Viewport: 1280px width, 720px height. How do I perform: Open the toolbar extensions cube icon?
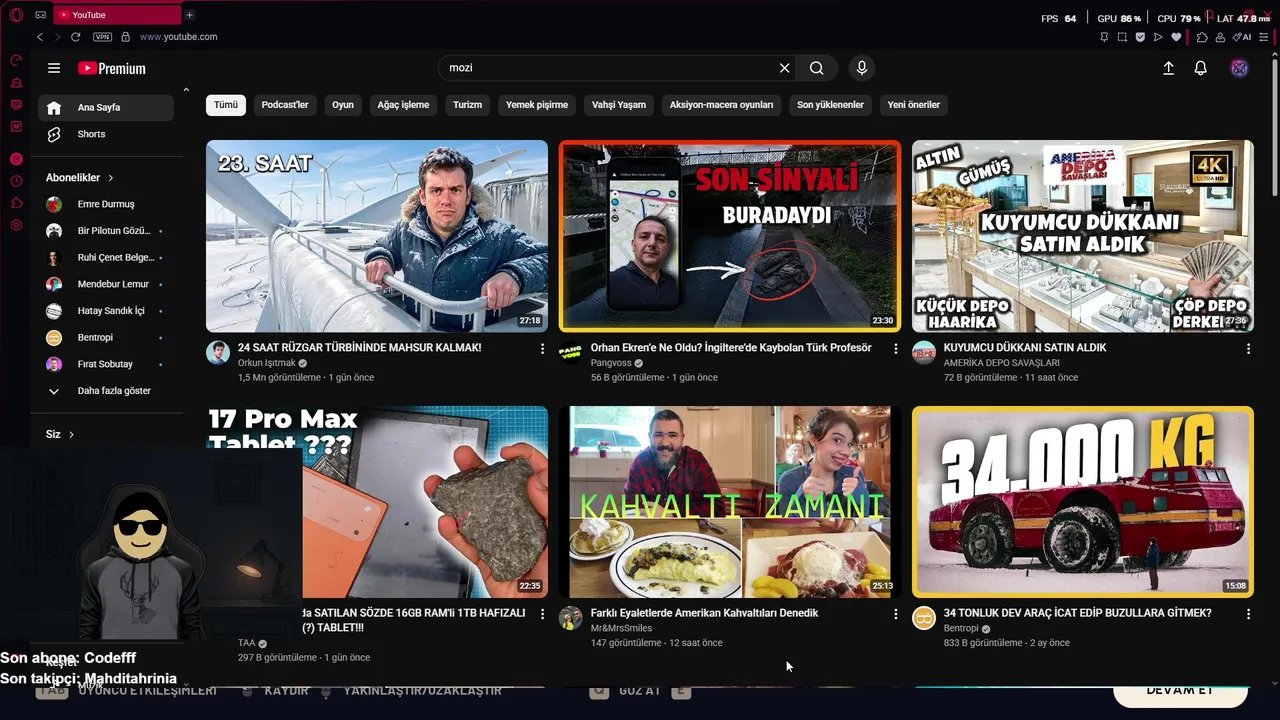pyautogui.click(x=1202, y=37)
